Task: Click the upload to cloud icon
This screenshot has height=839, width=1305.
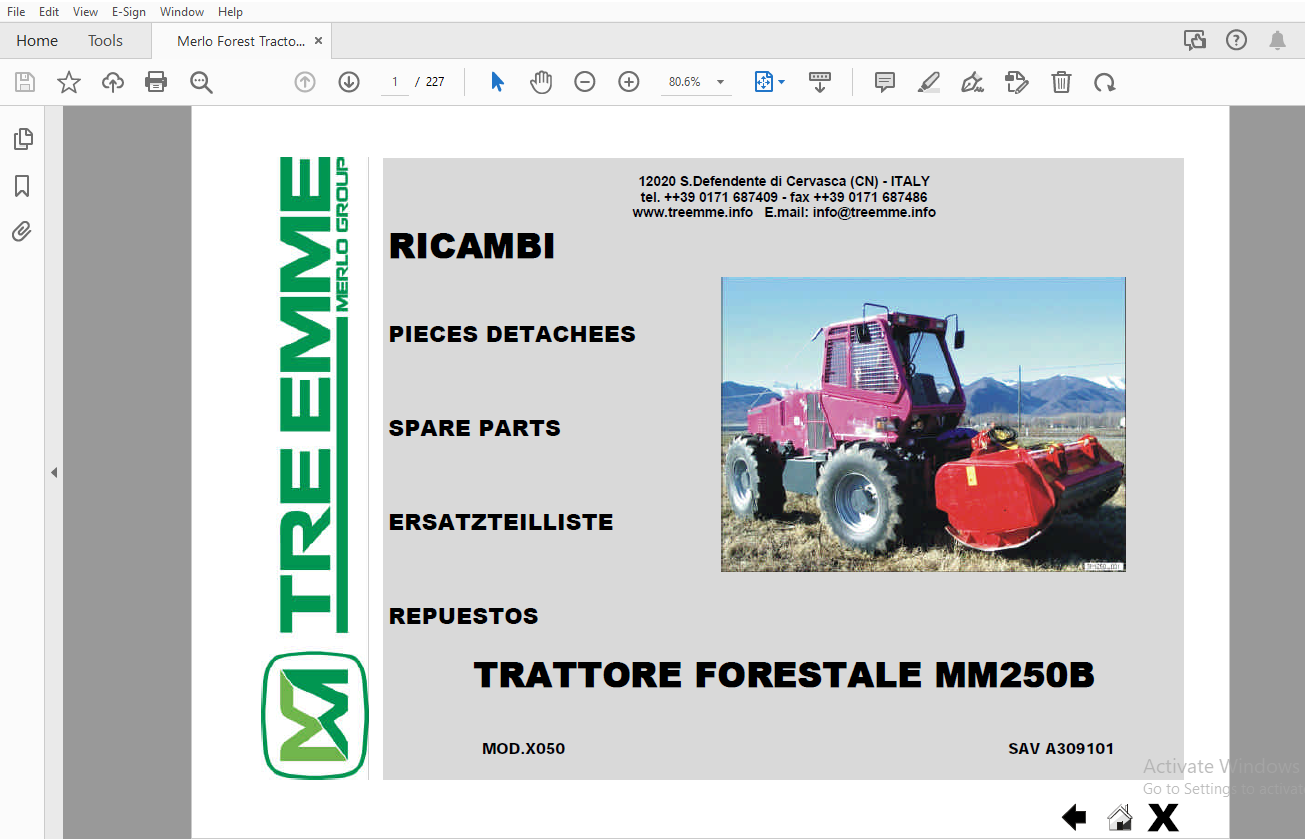Action: tap(113, 82)
